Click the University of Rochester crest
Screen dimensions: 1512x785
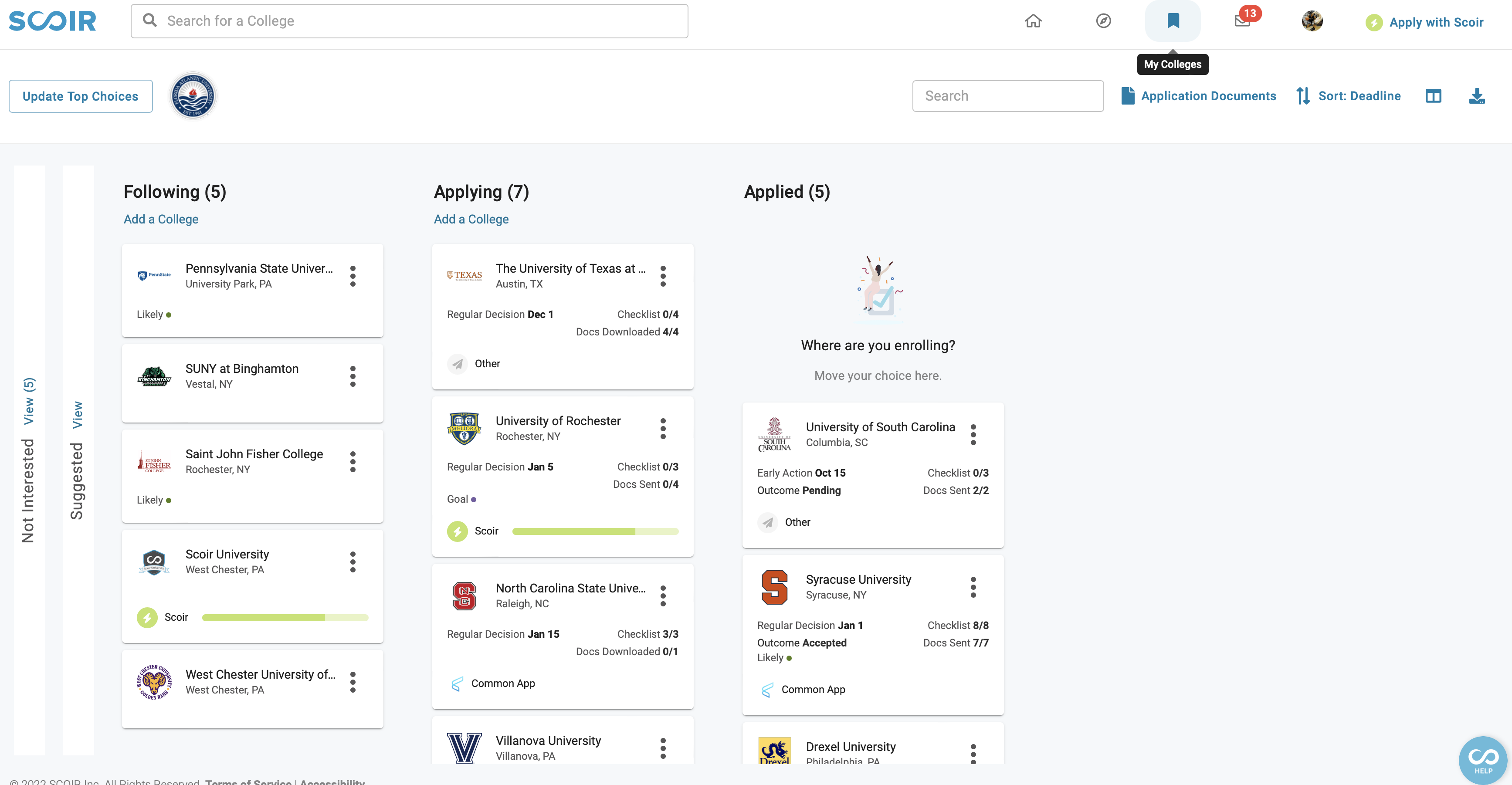[464, 428]
